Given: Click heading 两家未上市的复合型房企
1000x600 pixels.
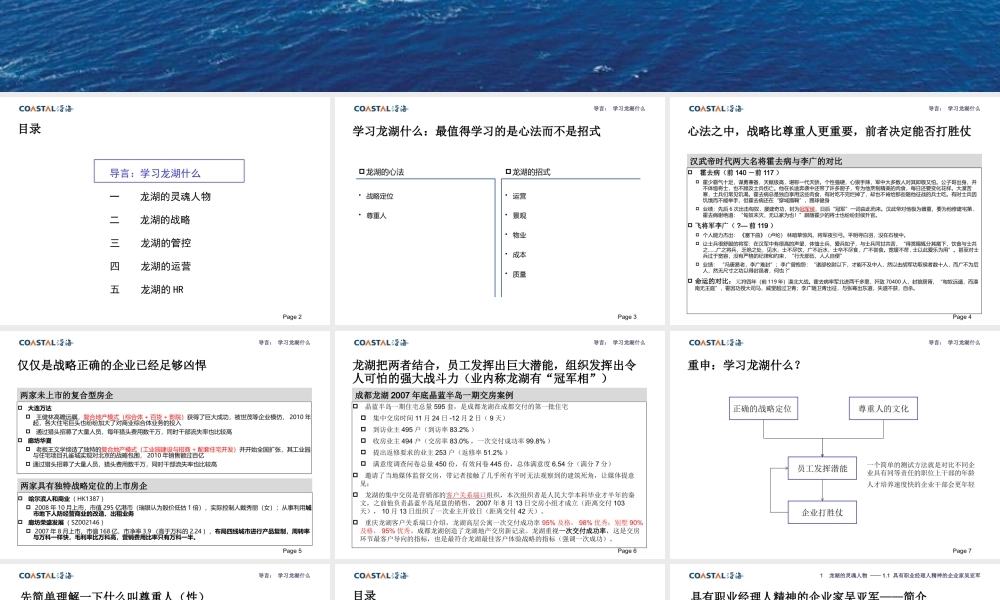Looking at the screenshot, I should click(66, 395).
